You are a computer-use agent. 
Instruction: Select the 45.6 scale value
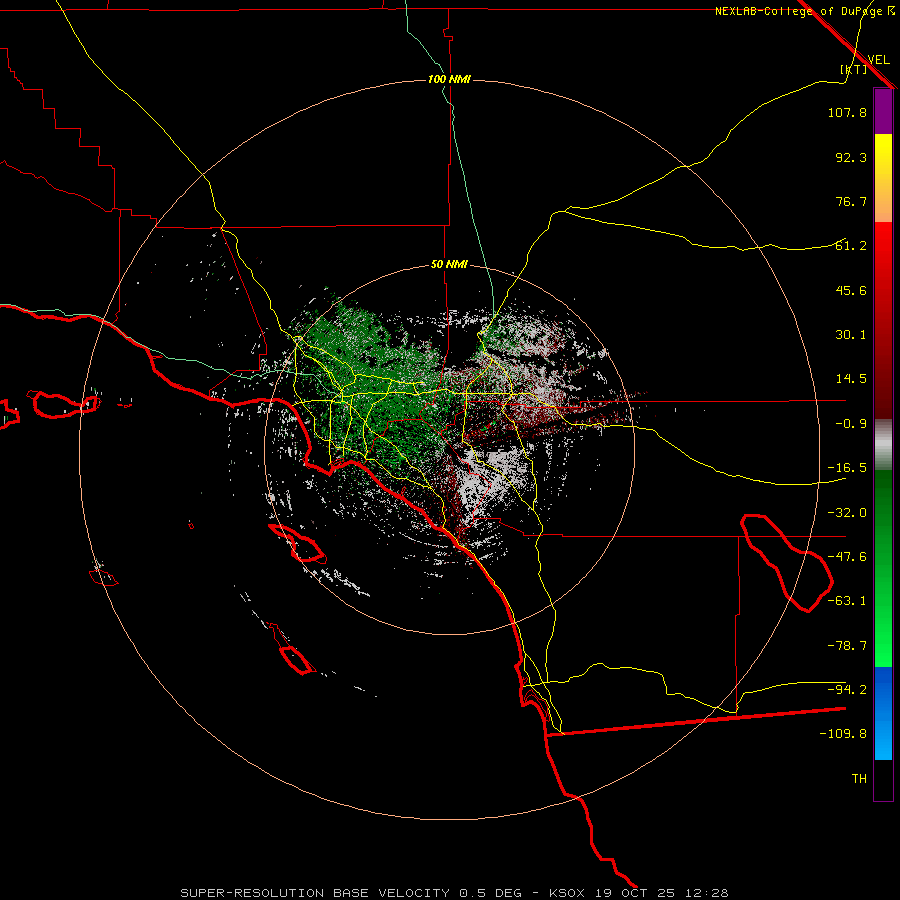click(x=851, y=290)
